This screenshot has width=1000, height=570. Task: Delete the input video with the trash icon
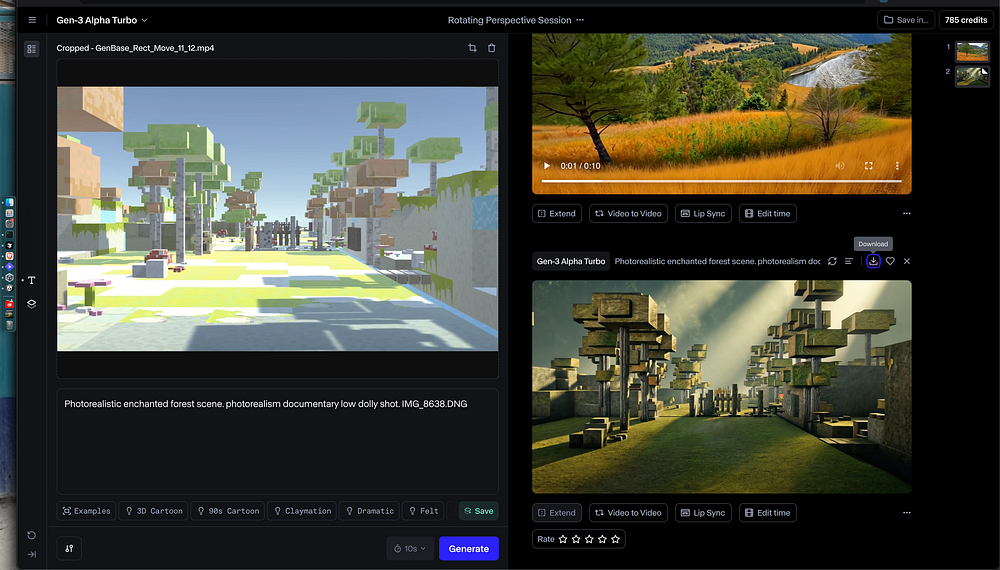click(492, 48)
